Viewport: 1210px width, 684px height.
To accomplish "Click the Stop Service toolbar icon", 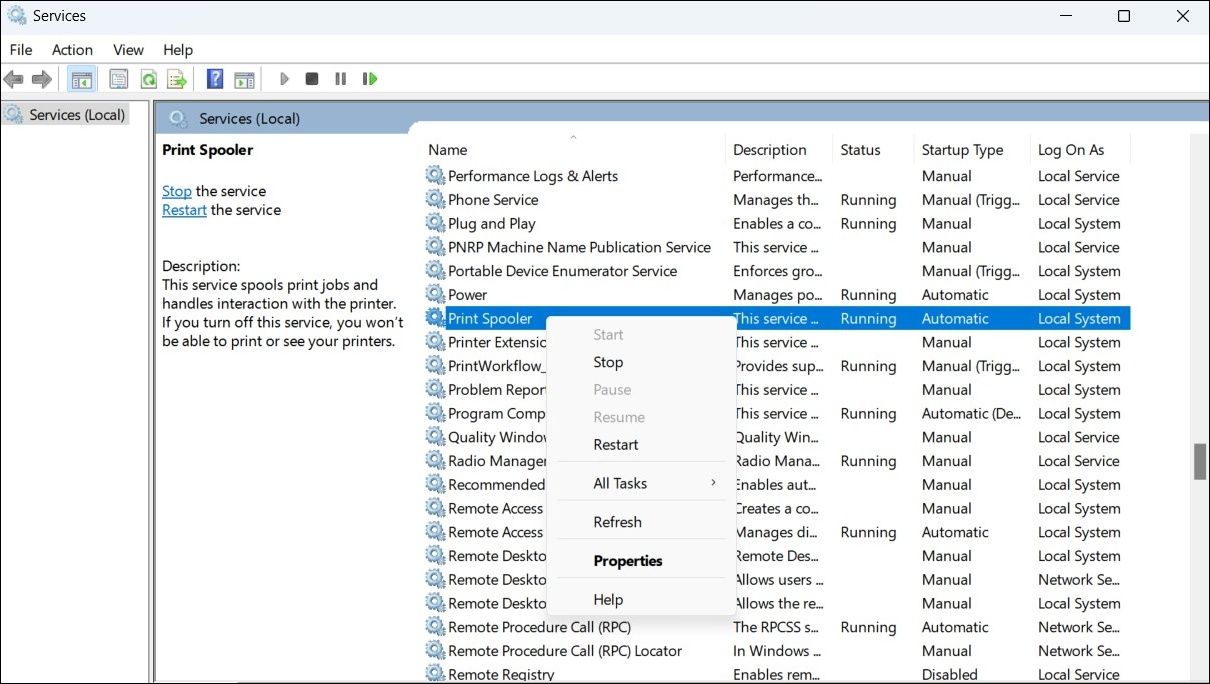I will (312, 79).
